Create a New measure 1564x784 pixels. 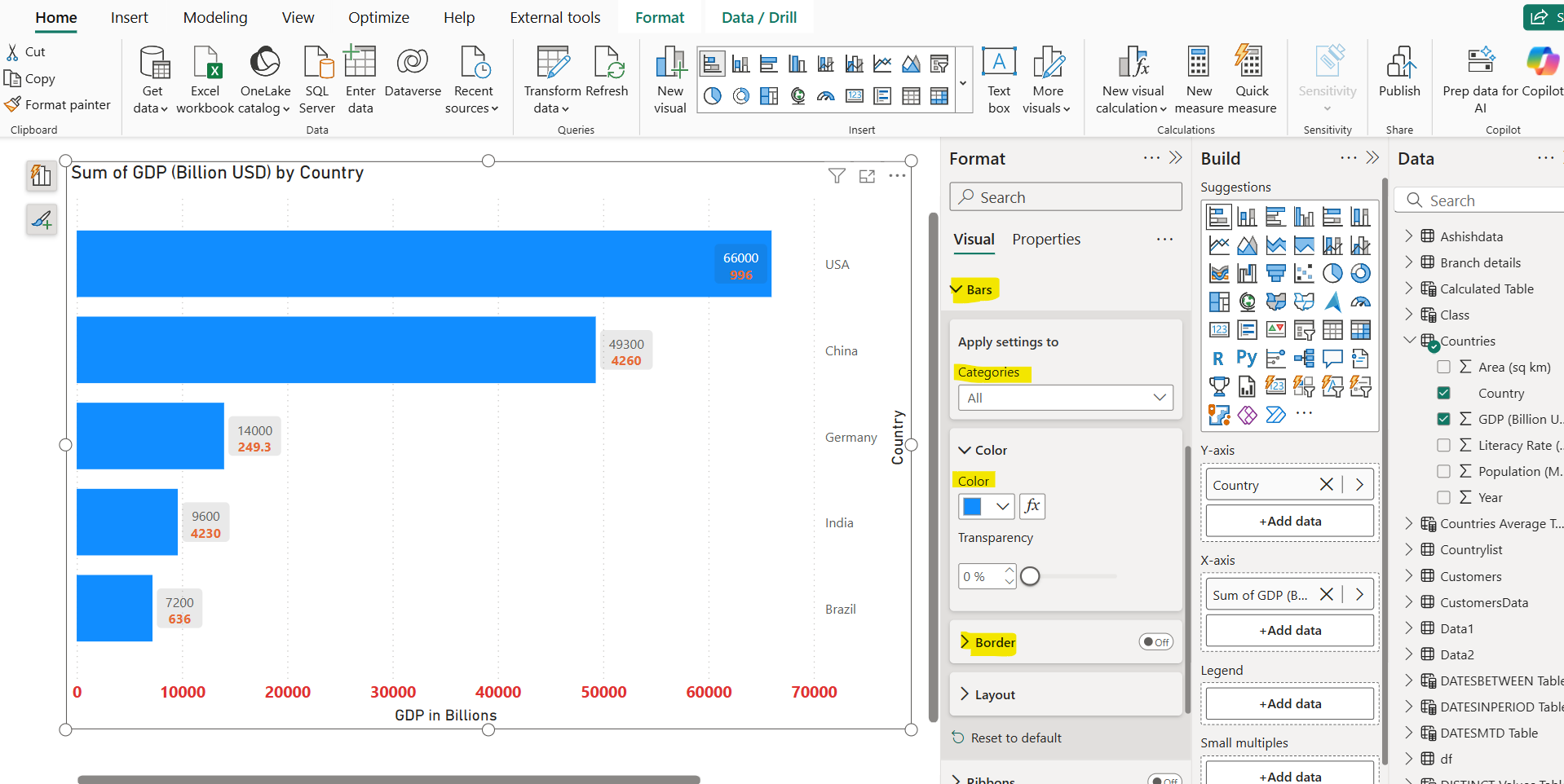[x=1198, y=78]
